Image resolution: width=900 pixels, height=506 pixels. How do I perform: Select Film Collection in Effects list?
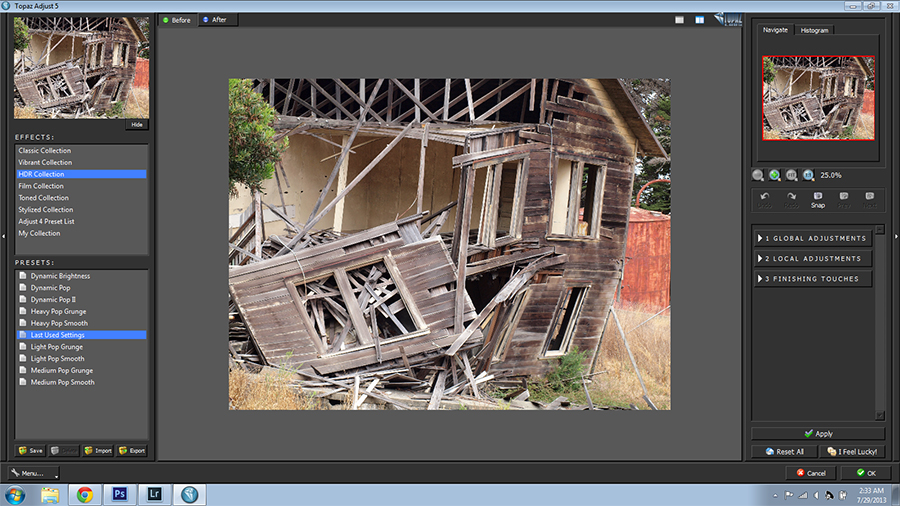(41, 186)
